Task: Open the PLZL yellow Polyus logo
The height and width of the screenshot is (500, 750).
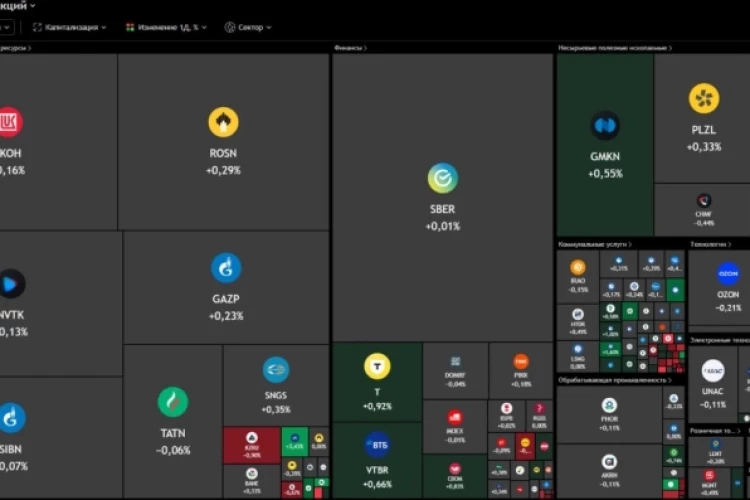Action: click(x=704, y=99)
